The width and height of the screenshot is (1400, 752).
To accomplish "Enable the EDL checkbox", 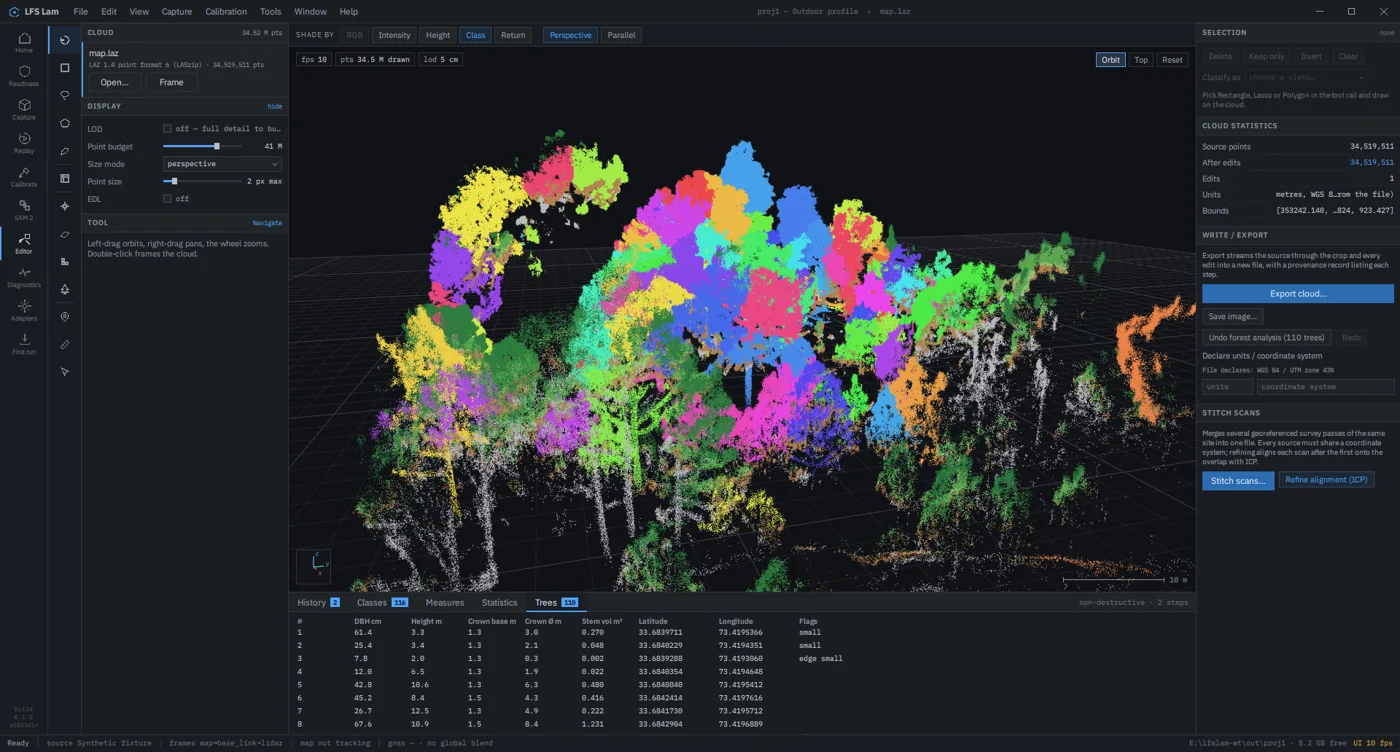I will [167, 199].
